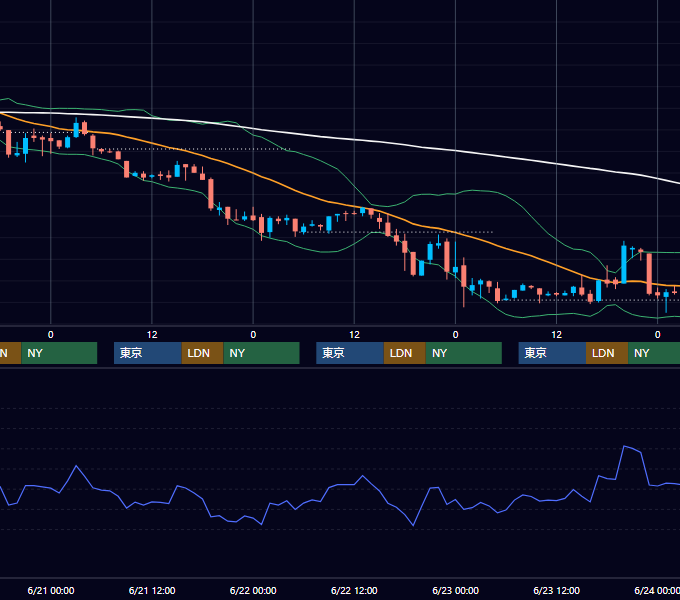Click the '6/23 12:00' time axis label

click(556, 590)
